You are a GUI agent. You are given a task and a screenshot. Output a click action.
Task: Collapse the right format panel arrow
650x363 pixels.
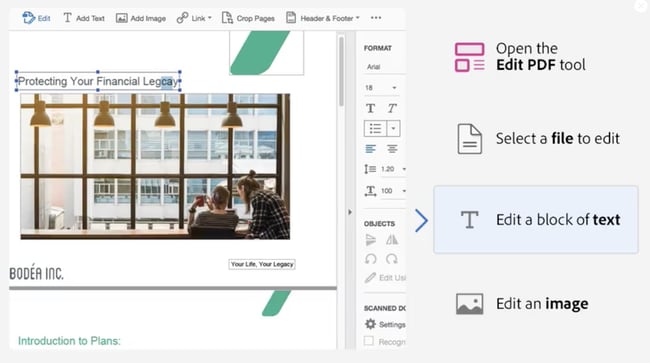coord(350,212)
